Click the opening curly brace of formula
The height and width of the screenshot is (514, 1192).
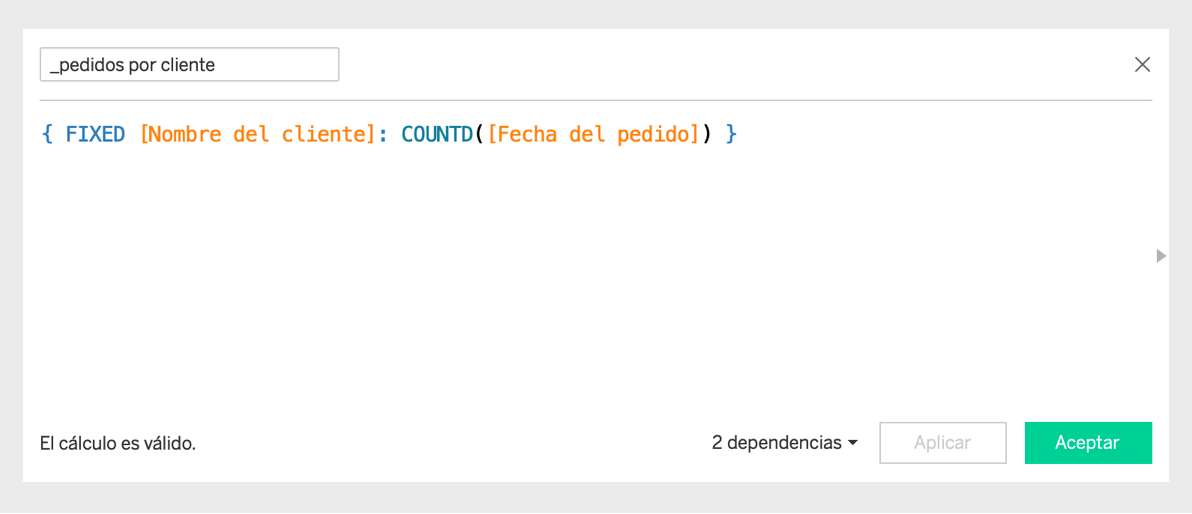(x=47, y=134)
